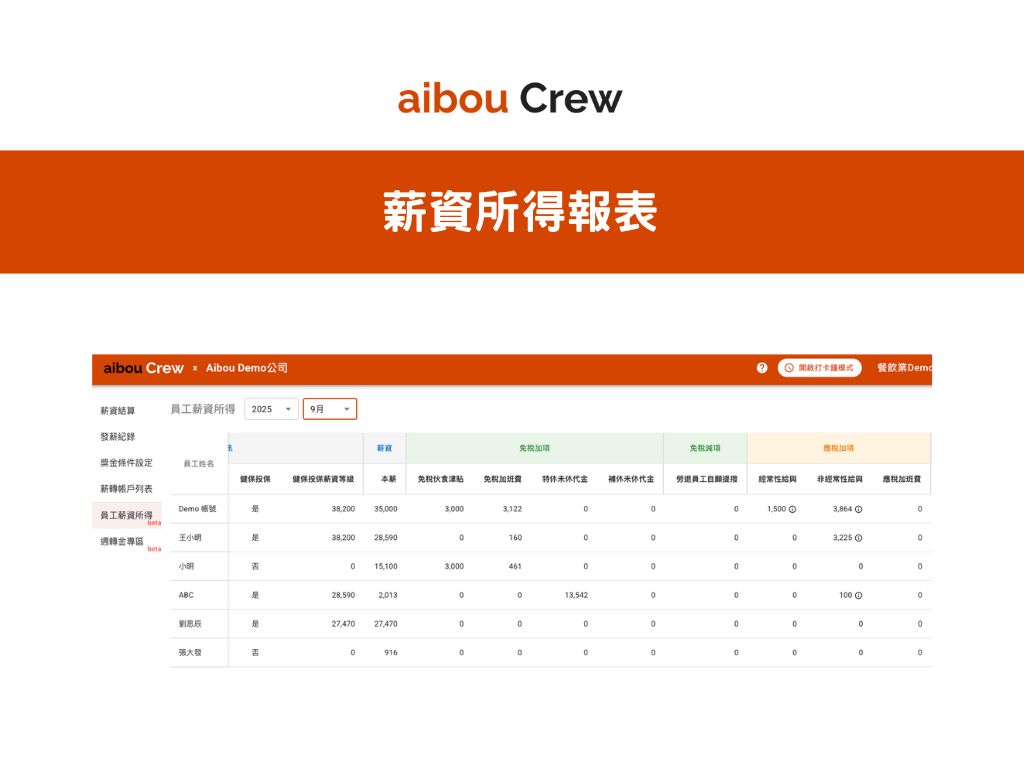Viewport: 1024px width, 768px height.
Task: Click the 916 base salary cell
Action: coord(391,652)
